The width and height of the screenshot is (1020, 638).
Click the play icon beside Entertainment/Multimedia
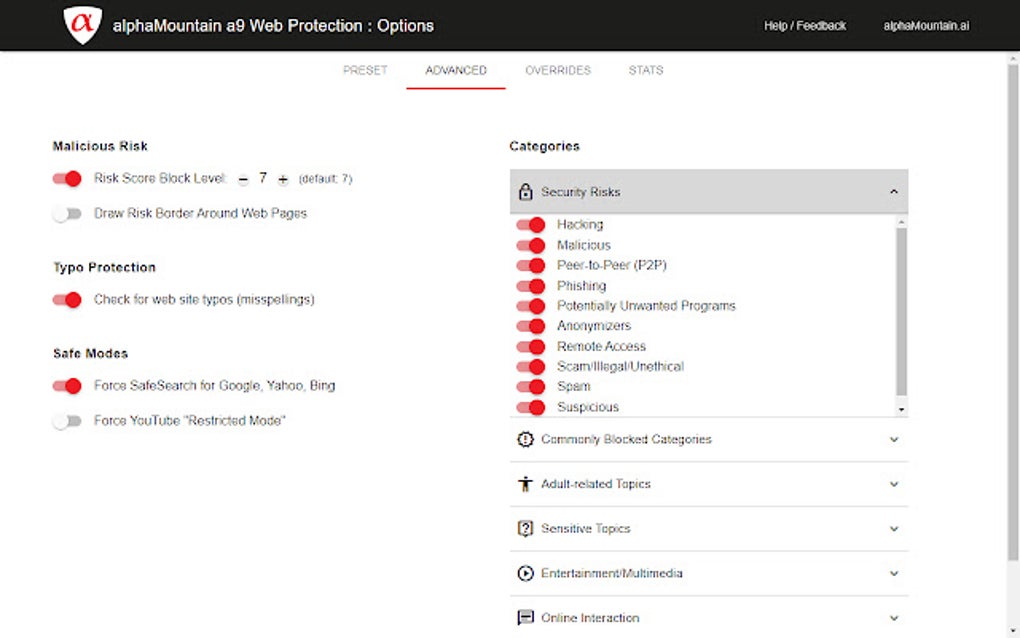(x=524, y=573)
